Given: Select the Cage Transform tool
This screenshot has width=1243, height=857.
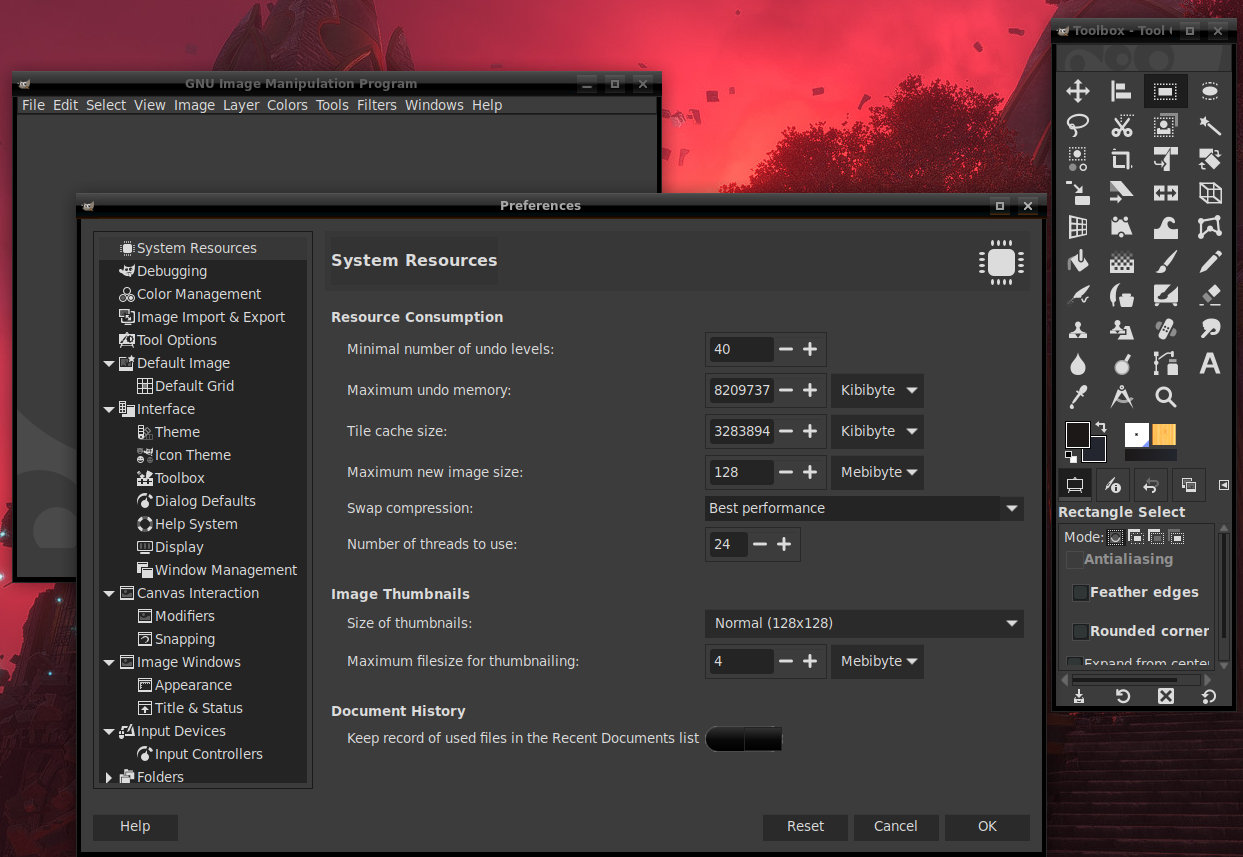Looking at the screenshot, I should [1210, 228].
